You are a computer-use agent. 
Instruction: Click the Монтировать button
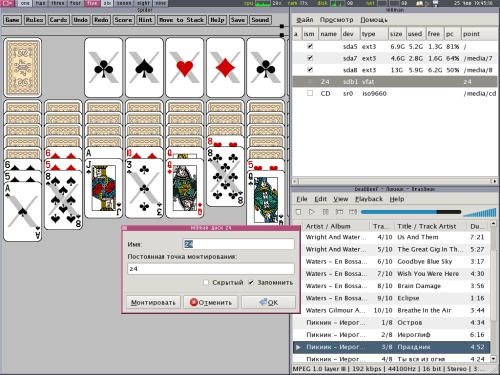[153, 302]
